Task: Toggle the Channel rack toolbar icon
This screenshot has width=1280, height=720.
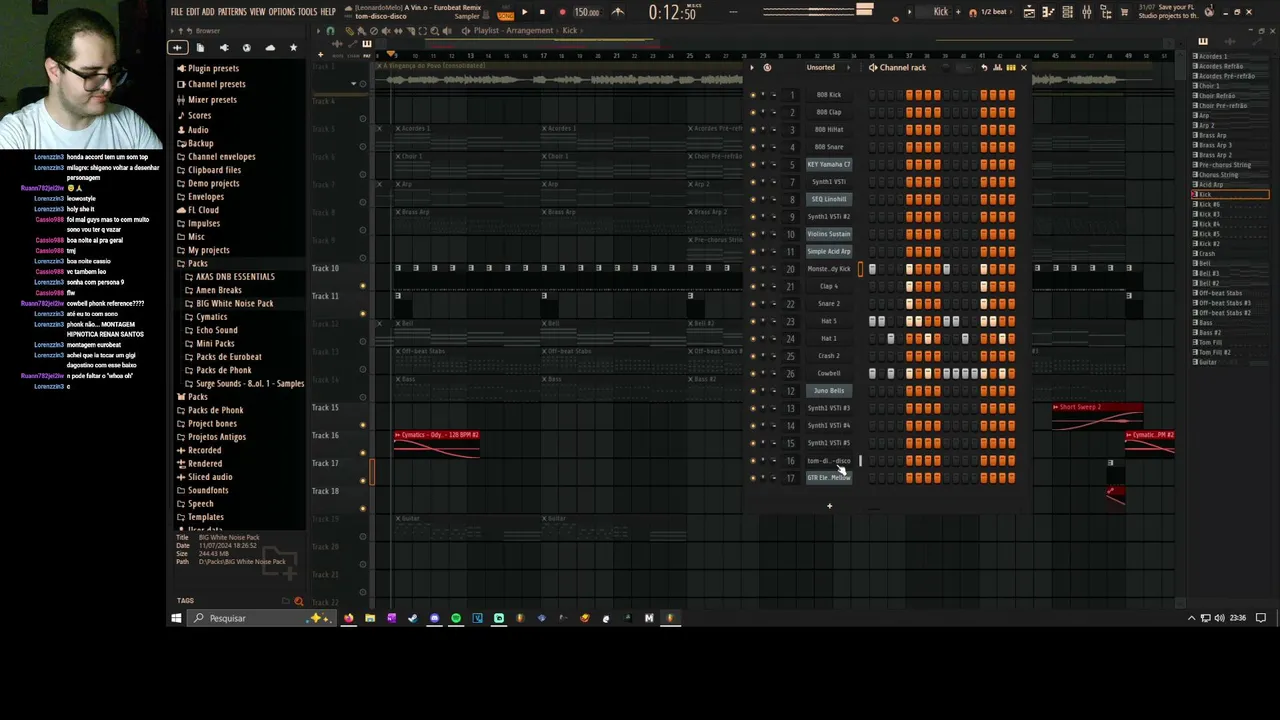Action: click(x=1067, y=12)
